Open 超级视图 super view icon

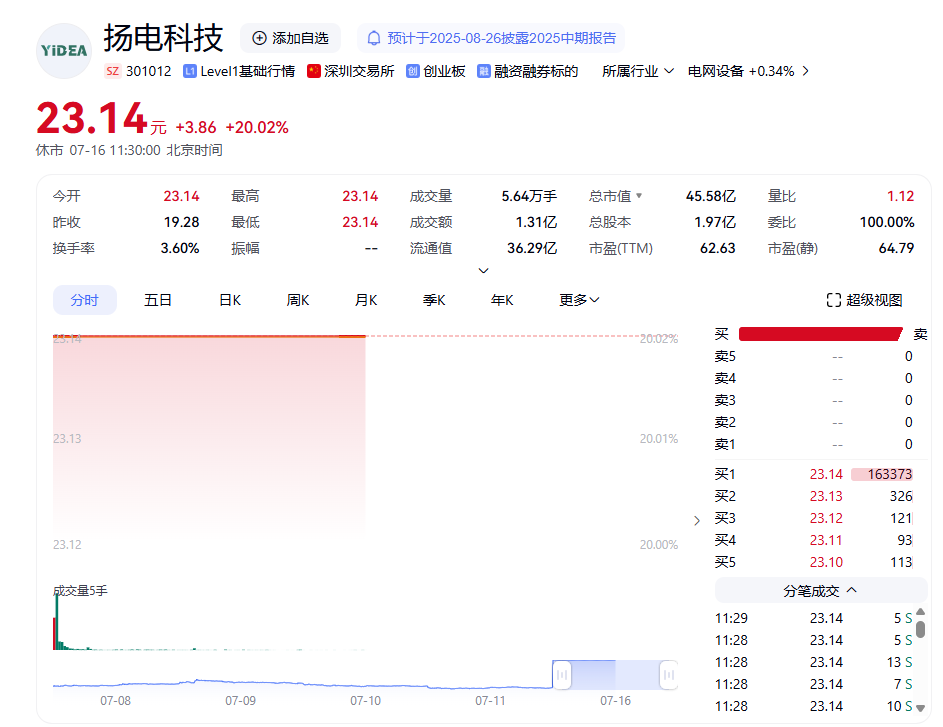pyautogui.click(x=834, y=300)
